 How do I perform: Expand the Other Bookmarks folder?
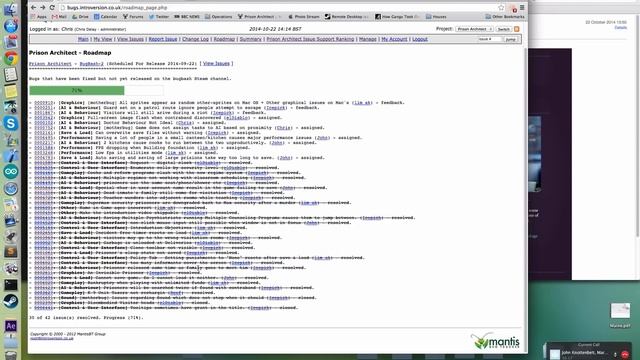504,17
